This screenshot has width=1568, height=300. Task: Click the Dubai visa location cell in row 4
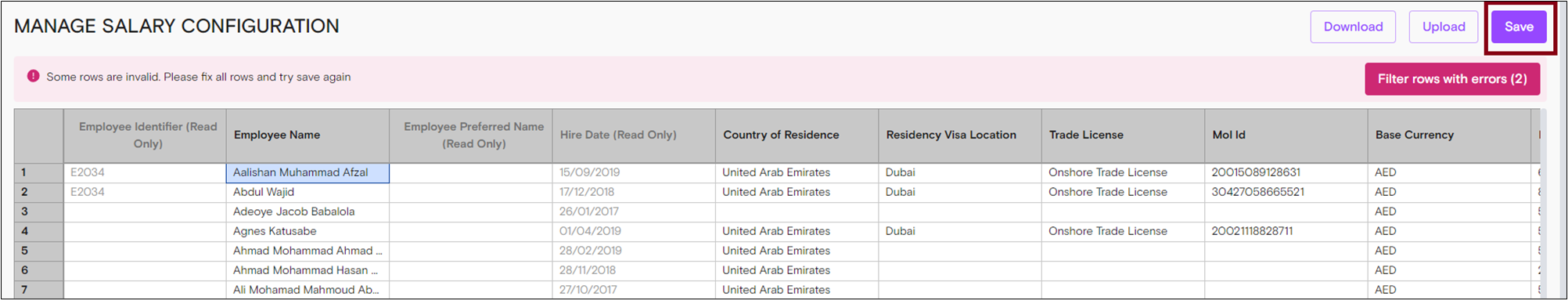960,231
